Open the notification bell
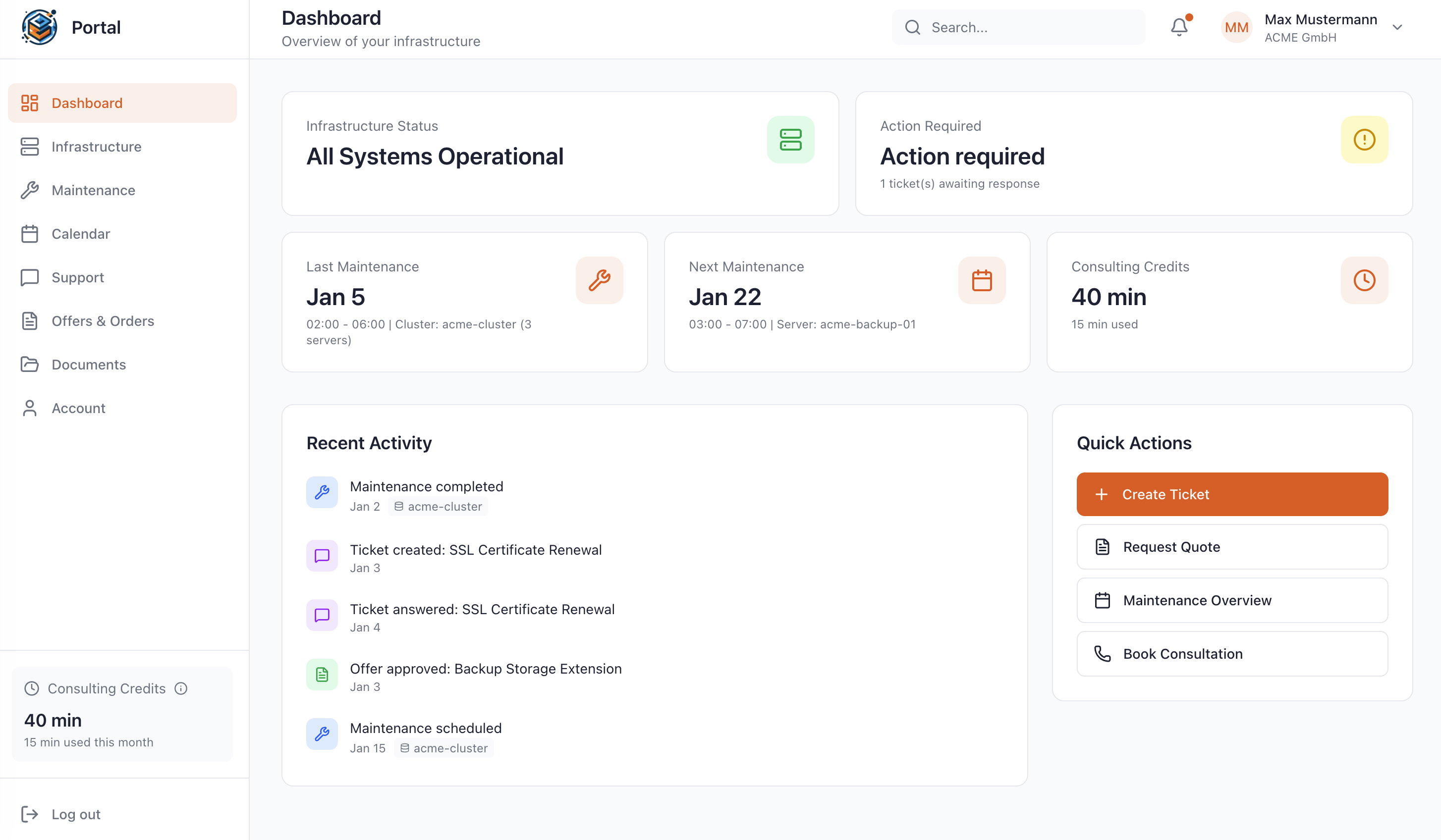 pyautogui.click(x=1179, y=27)
